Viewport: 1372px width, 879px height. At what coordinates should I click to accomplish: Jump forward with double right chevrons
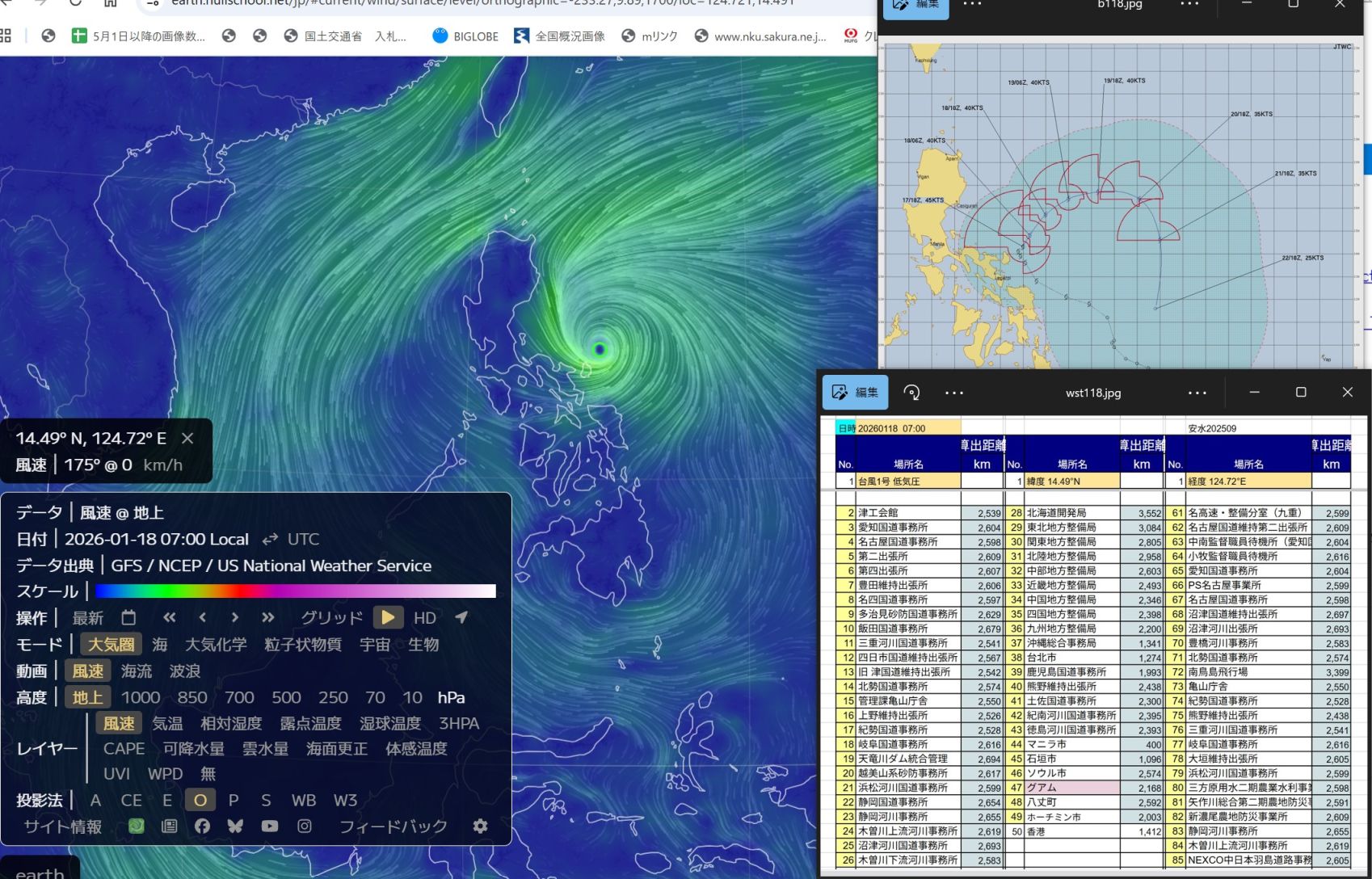pos(267,618)
